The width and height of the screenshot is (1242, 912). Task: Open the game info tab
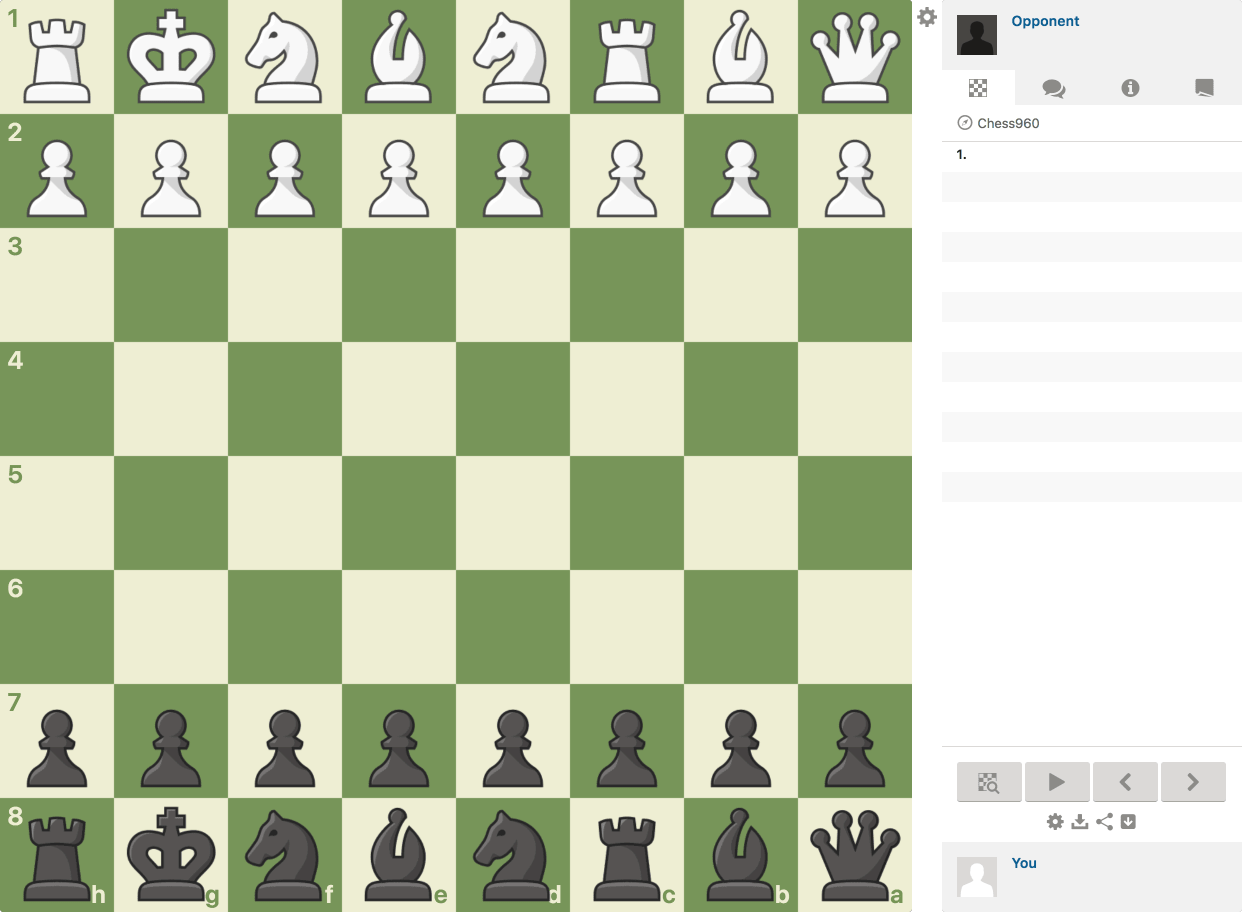click(1130, 88)
